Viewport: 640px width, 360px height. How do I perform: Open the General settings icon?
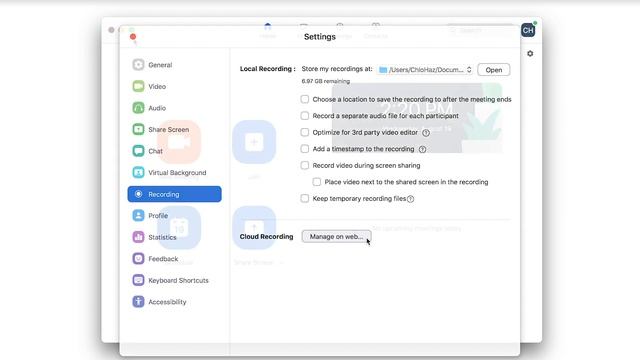[138, 64]
